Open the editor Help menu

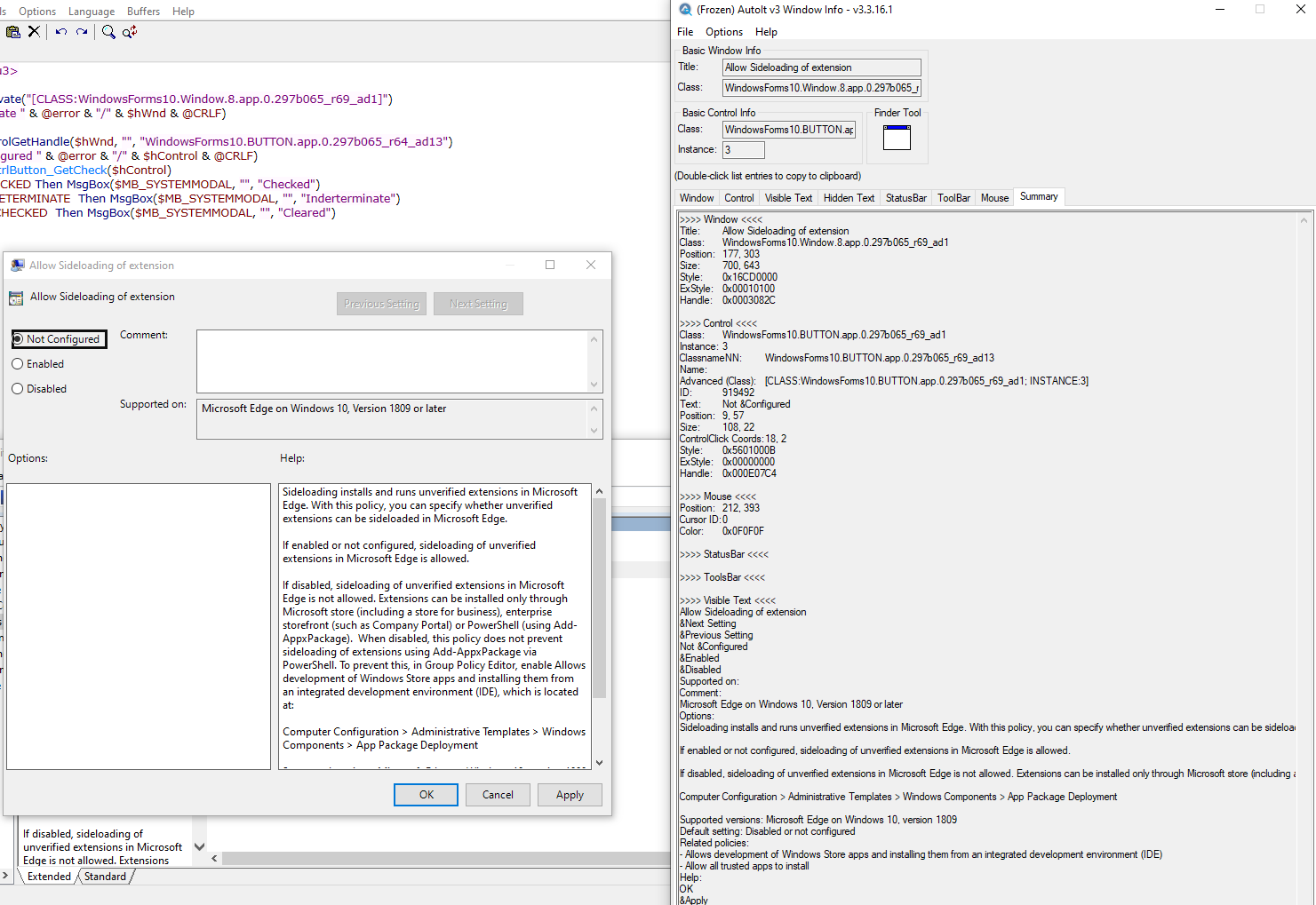click(x=183, y=11)
